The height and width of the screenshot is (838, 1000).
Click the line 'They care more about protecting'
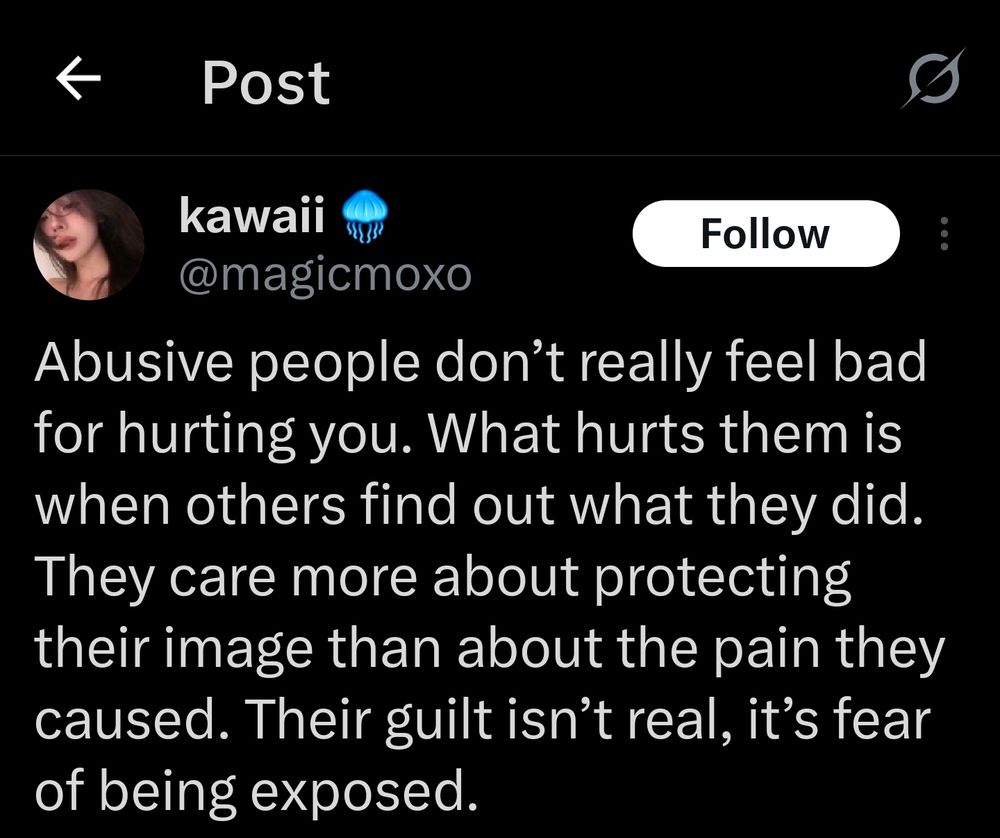(x=443, y=578)
